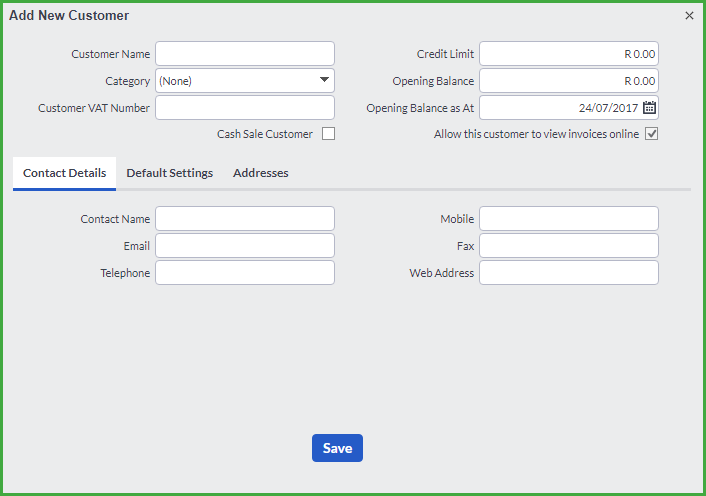The height and width of the screenshot is (496, 706).
Task: Click the Web Address input field
Action: click(569, 273)
